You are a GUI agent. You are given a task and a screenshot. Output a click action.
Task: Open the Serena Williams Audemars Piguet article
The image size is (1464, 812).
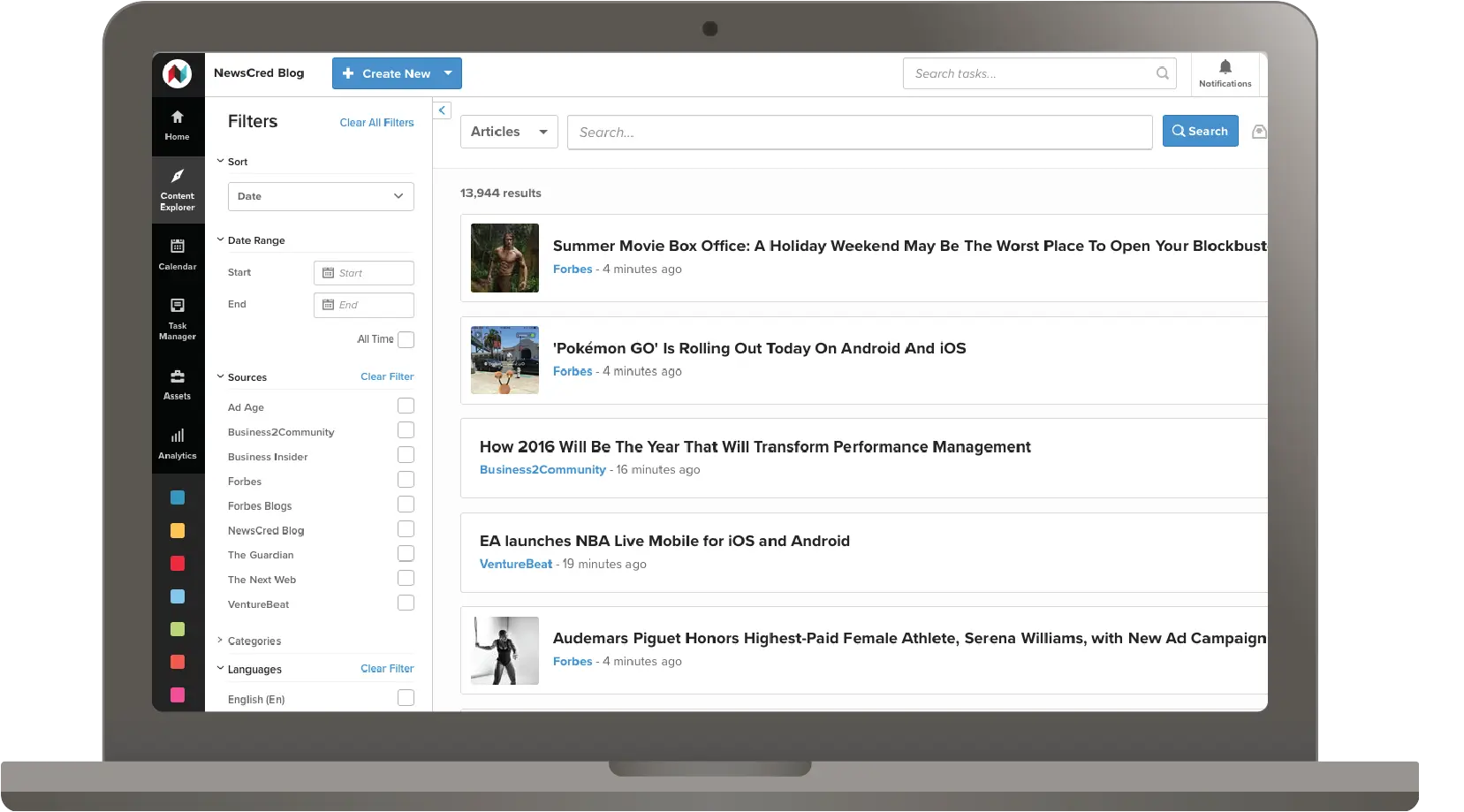click(x=909, y=638)
